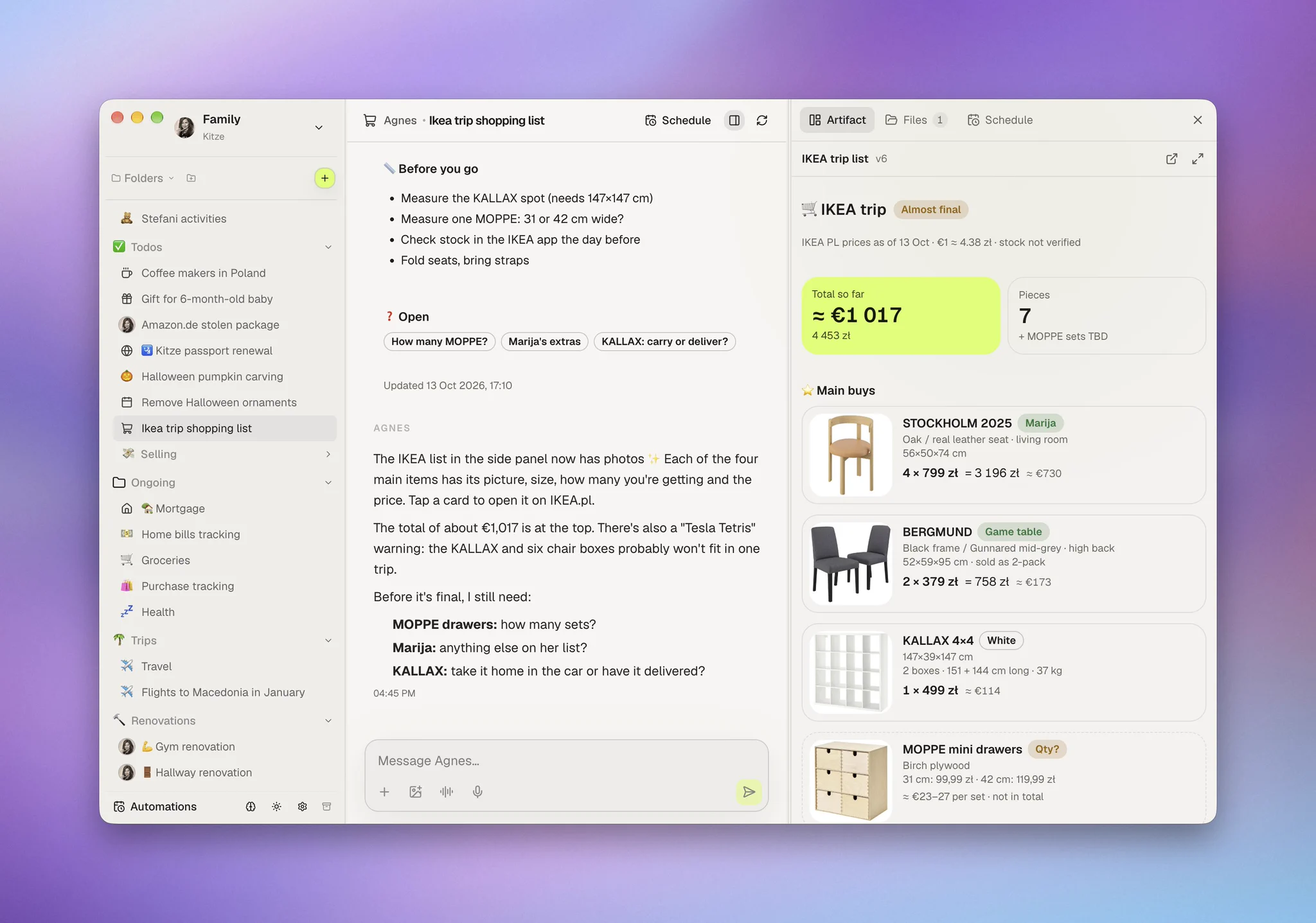Expand the IKEA trip list artifact to fullscreen

tap(1198, 159)
